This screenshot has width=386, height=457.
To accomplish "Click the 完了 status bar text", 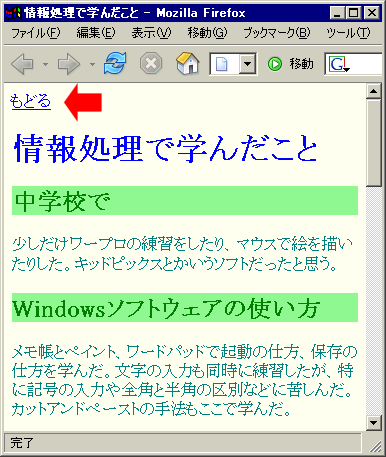I will [x=22, y=443].
